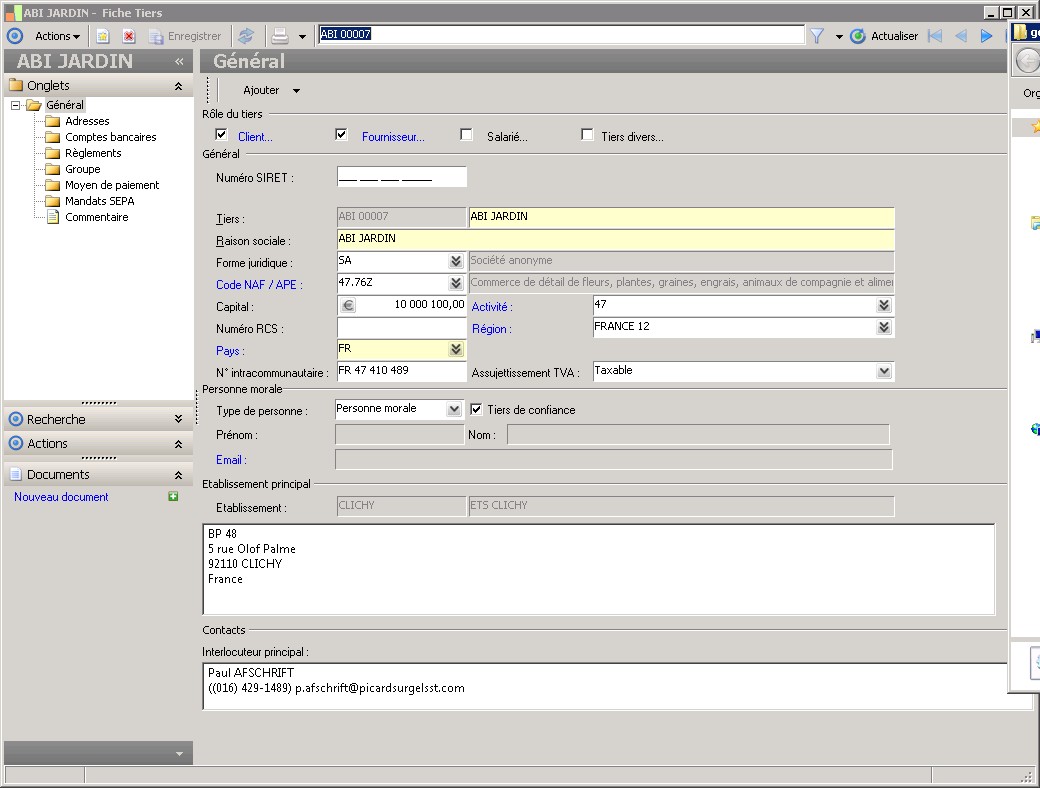
Task: Click the Actualiser button
Action: pyautogui.click(x=884, y=36)
